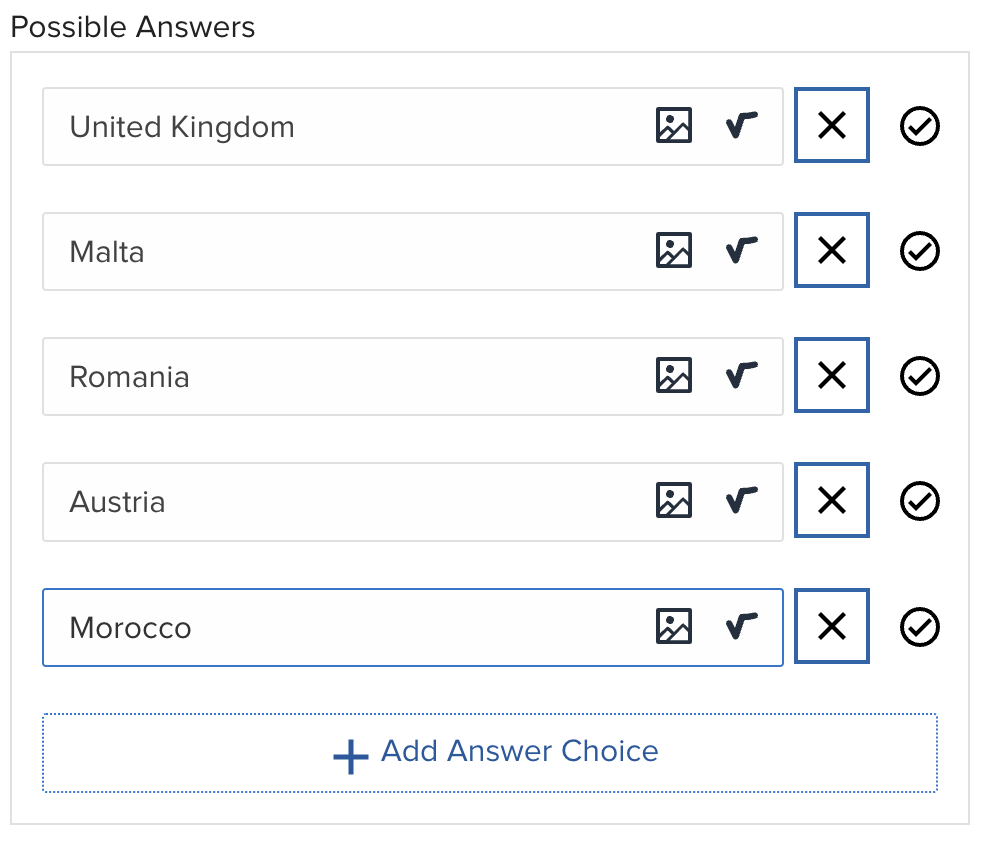Open equation editor for Morocco answer

(x=741, y=626)
